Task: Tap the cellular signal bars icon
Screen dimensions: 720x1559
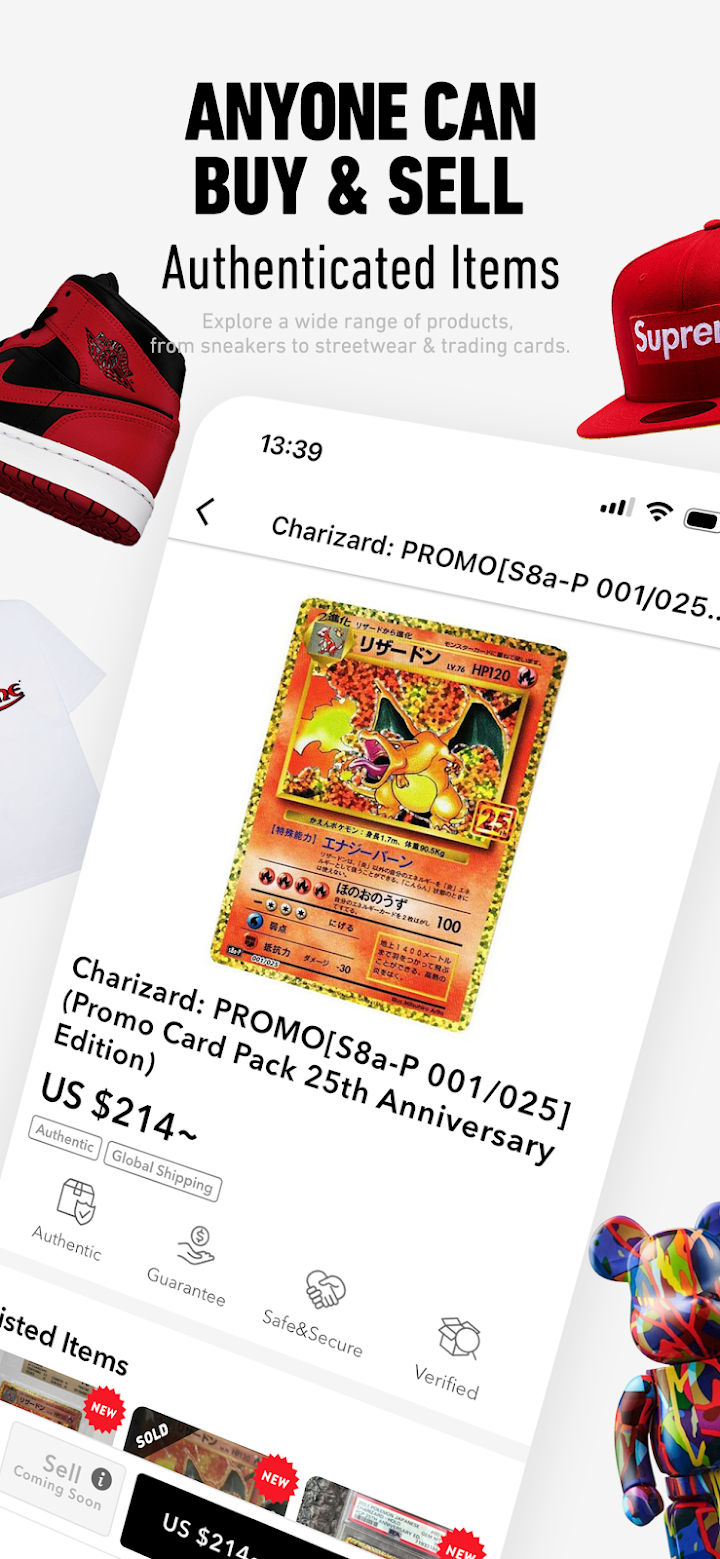Action: click(x=617, y=506)
